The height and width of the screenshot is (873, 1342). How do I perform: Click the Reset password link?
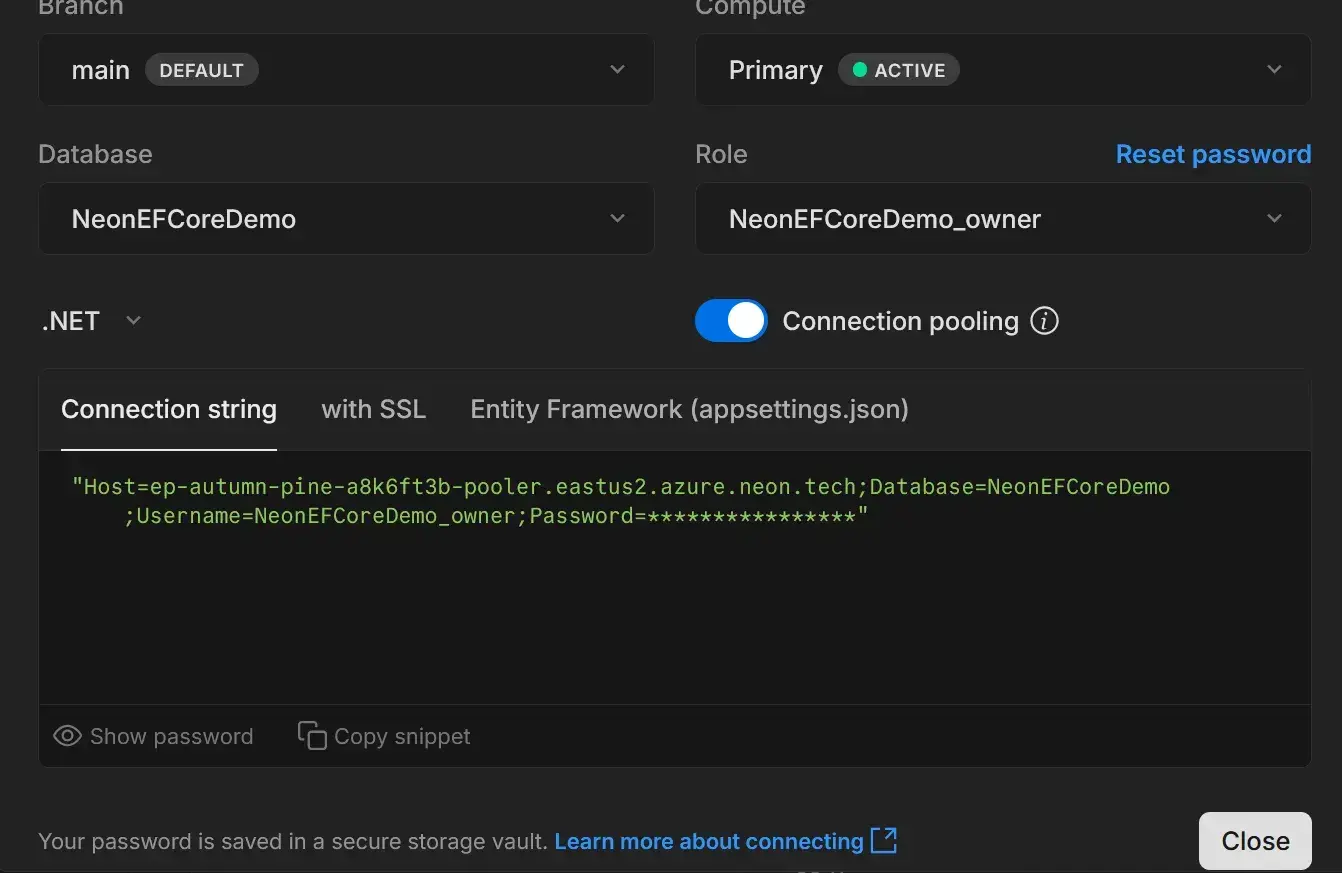1213,154
